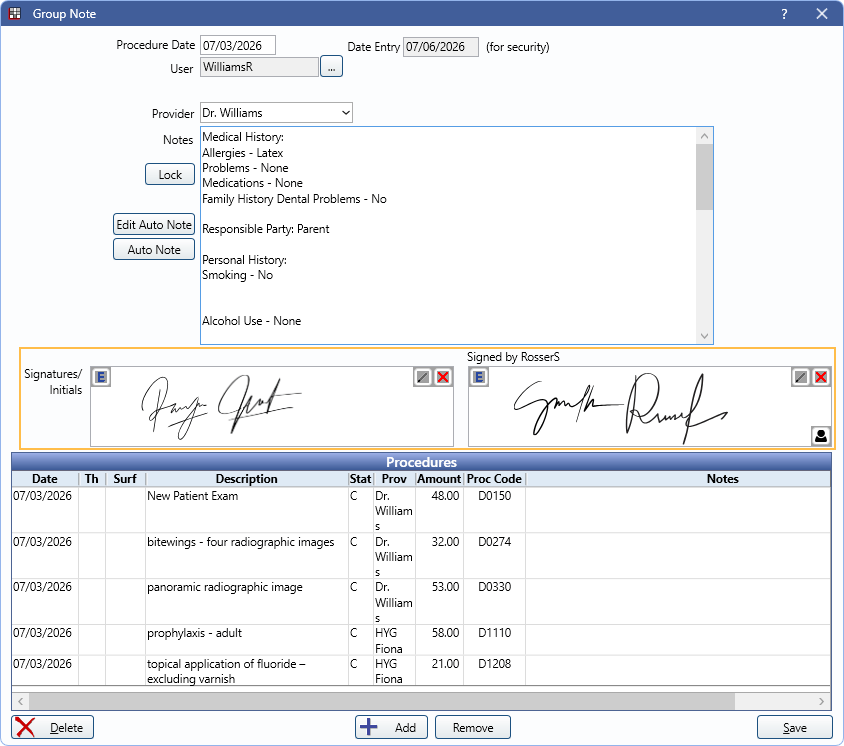The width and height of the screenshot is (844, 746).
Task: Click the Stat column header
Action: [x=360, y=479]
